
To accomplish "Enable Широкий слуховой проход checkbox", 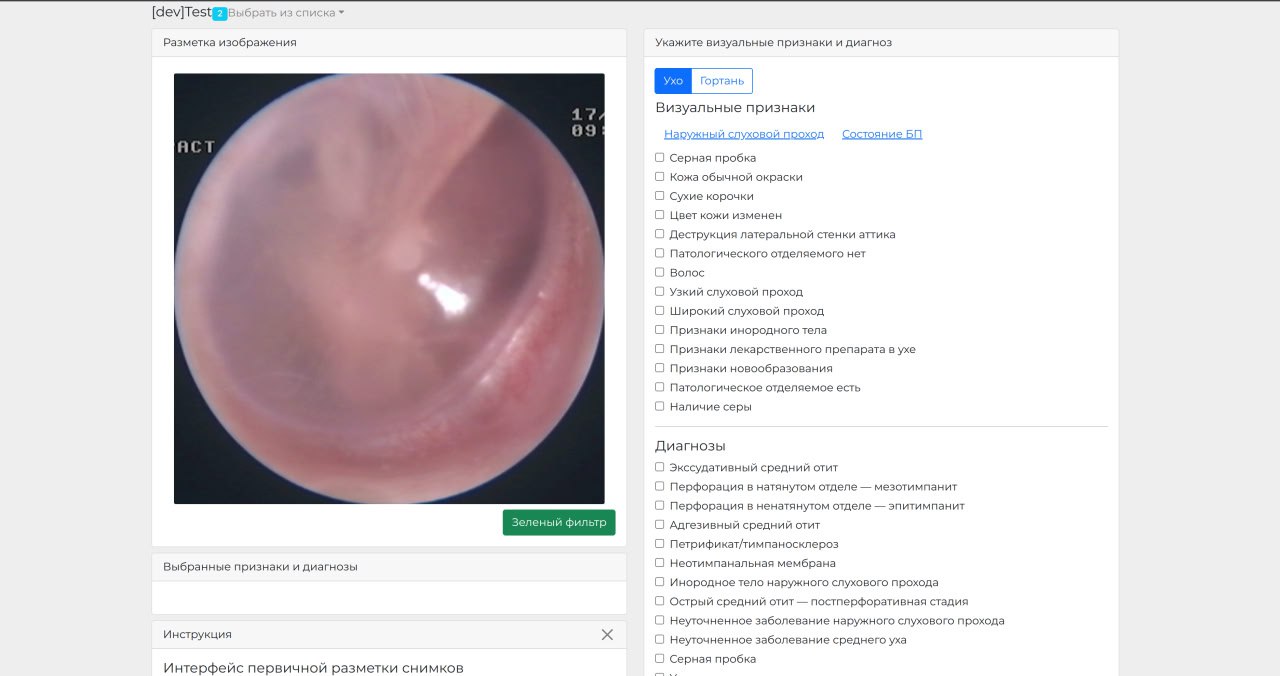I will [x=660, y=310].
